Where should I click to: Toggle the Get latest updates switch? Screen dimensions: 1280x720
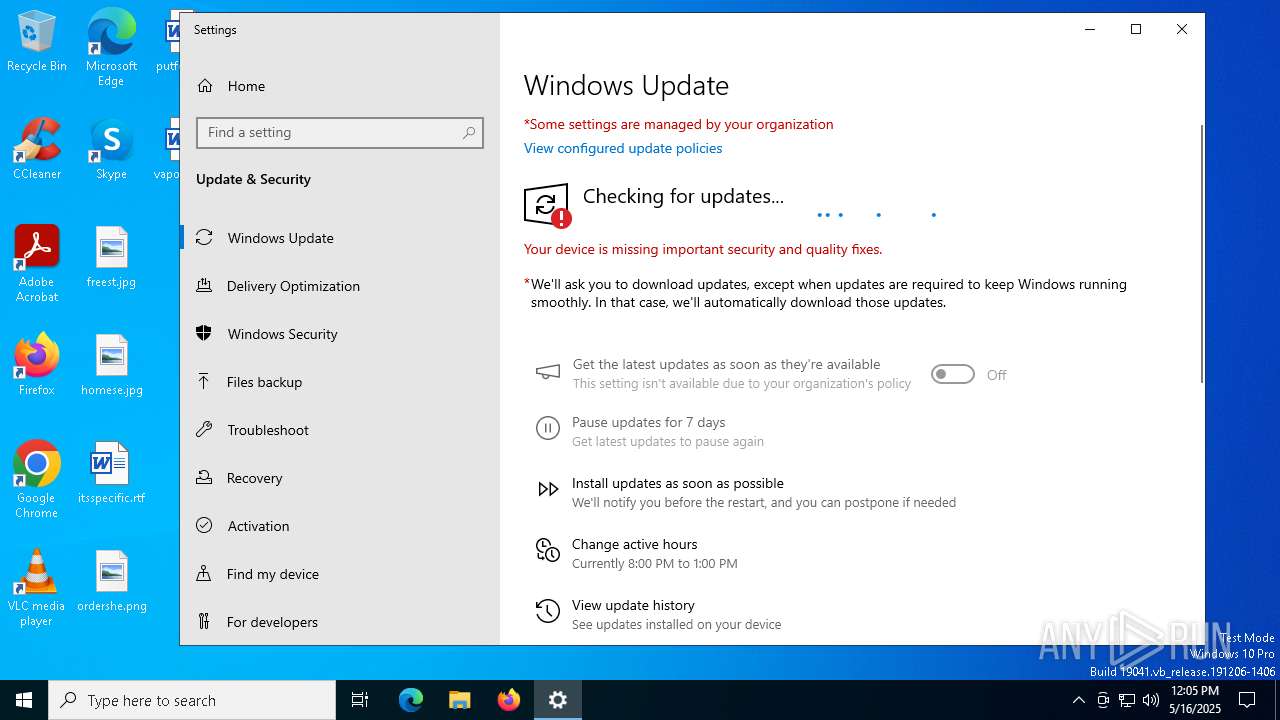(x=952, y=374)
